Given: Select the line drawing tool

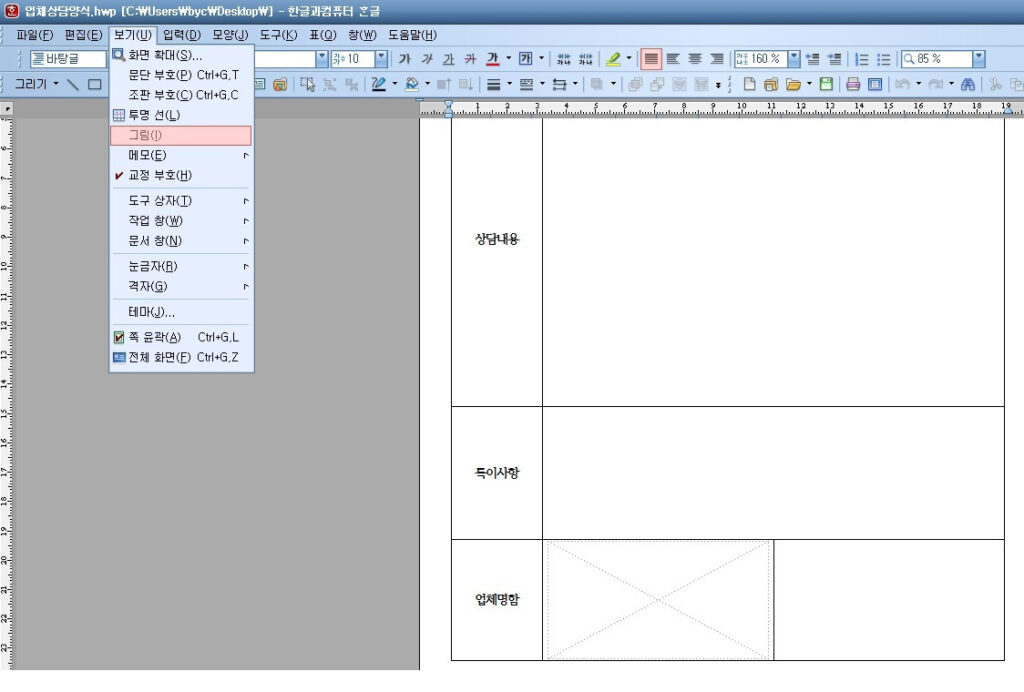Looking at the screenshot, I should click(72, 84).
